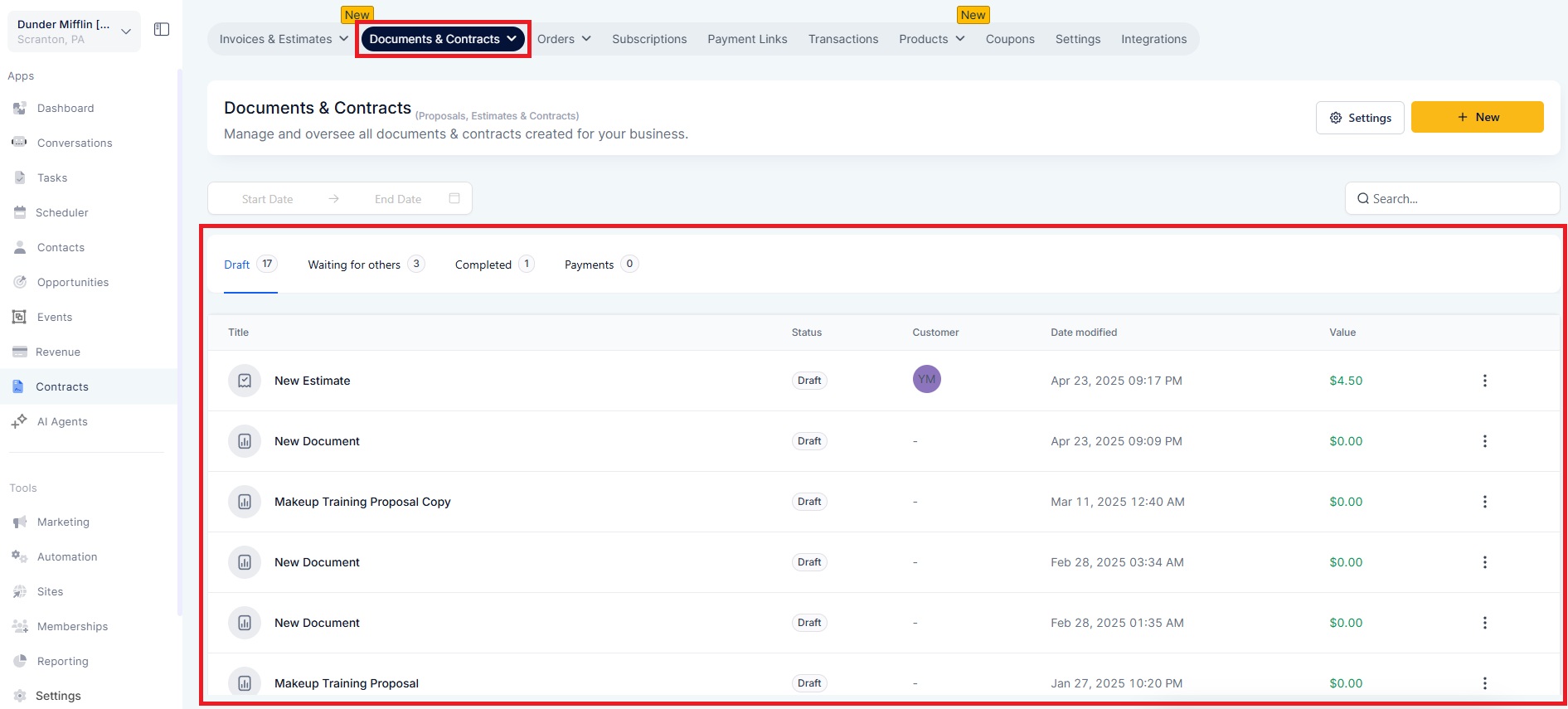Open Events in the sidebar

tap(54, 317)
